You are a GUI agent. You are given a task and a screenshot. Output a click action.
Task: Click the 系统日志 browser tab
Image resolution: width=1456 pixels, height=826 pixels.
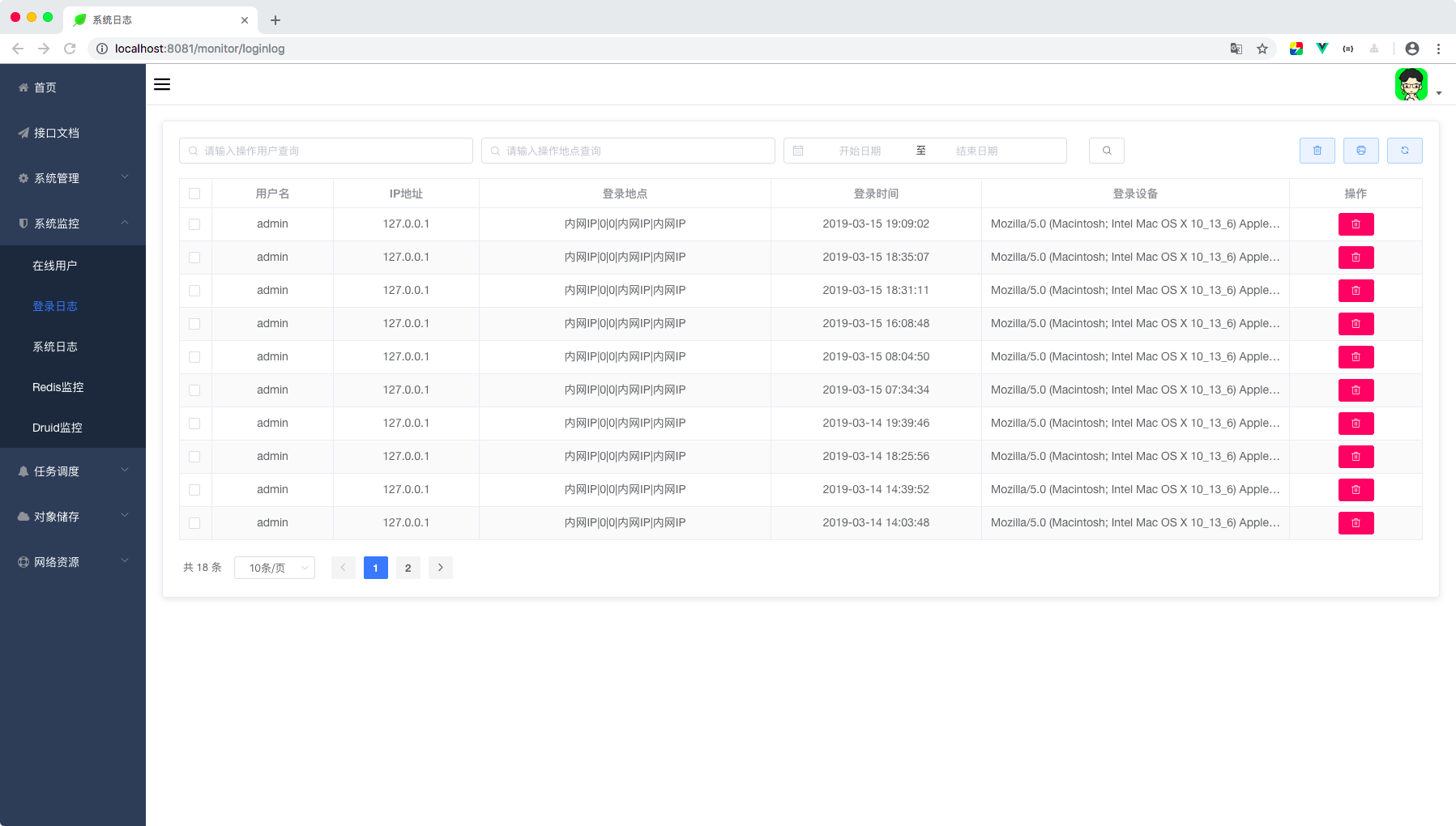[x=160, y=20]
